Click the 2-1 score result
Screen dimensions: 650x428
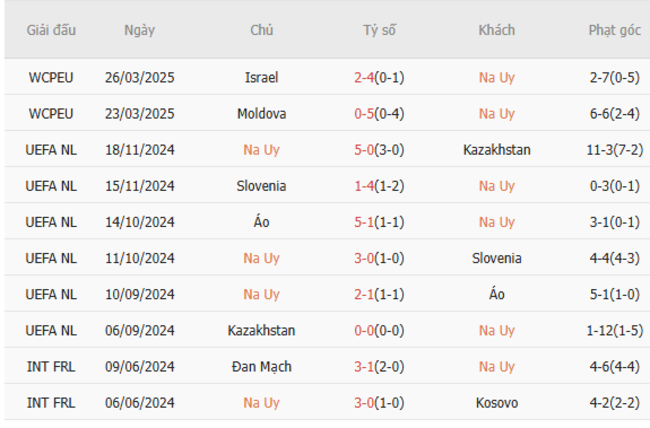[x=365, y=294]
